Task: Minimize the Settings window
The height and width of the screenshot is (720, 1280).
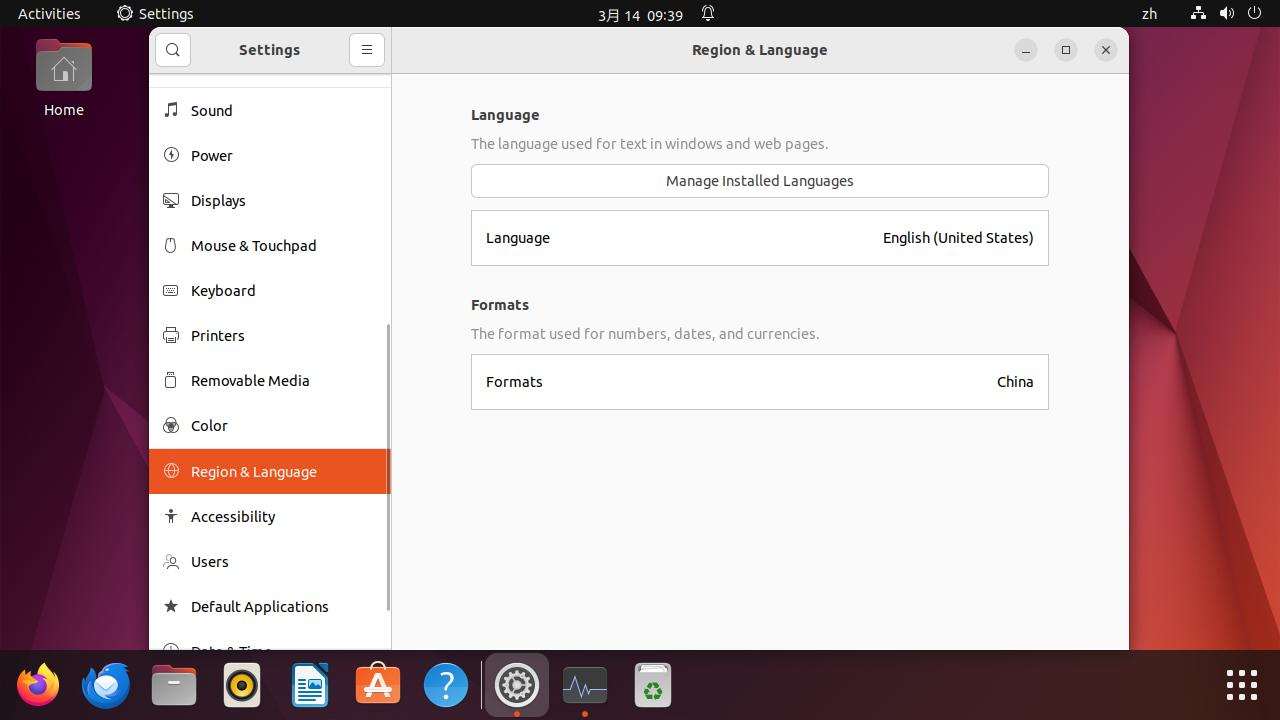Action: tap(1026, 50)
